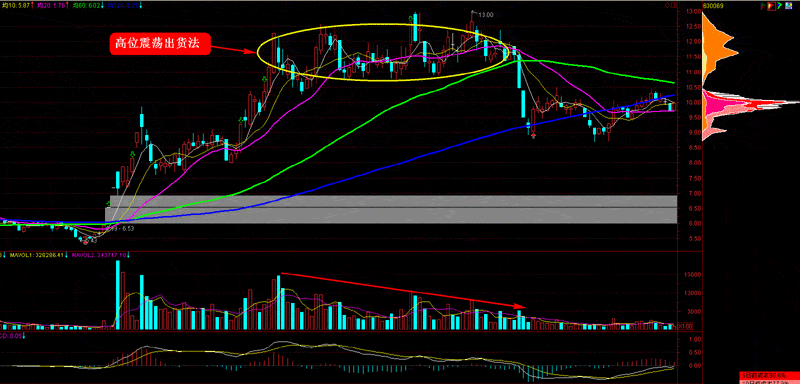Viewport: 800px width, 384px height.
Task: Click the red cost label at bottom right
Action: point(770,375)
